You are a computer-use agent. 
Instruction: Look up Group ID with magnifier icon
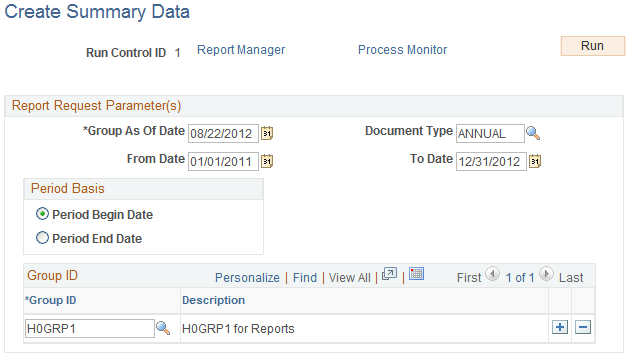pos(163,328)
